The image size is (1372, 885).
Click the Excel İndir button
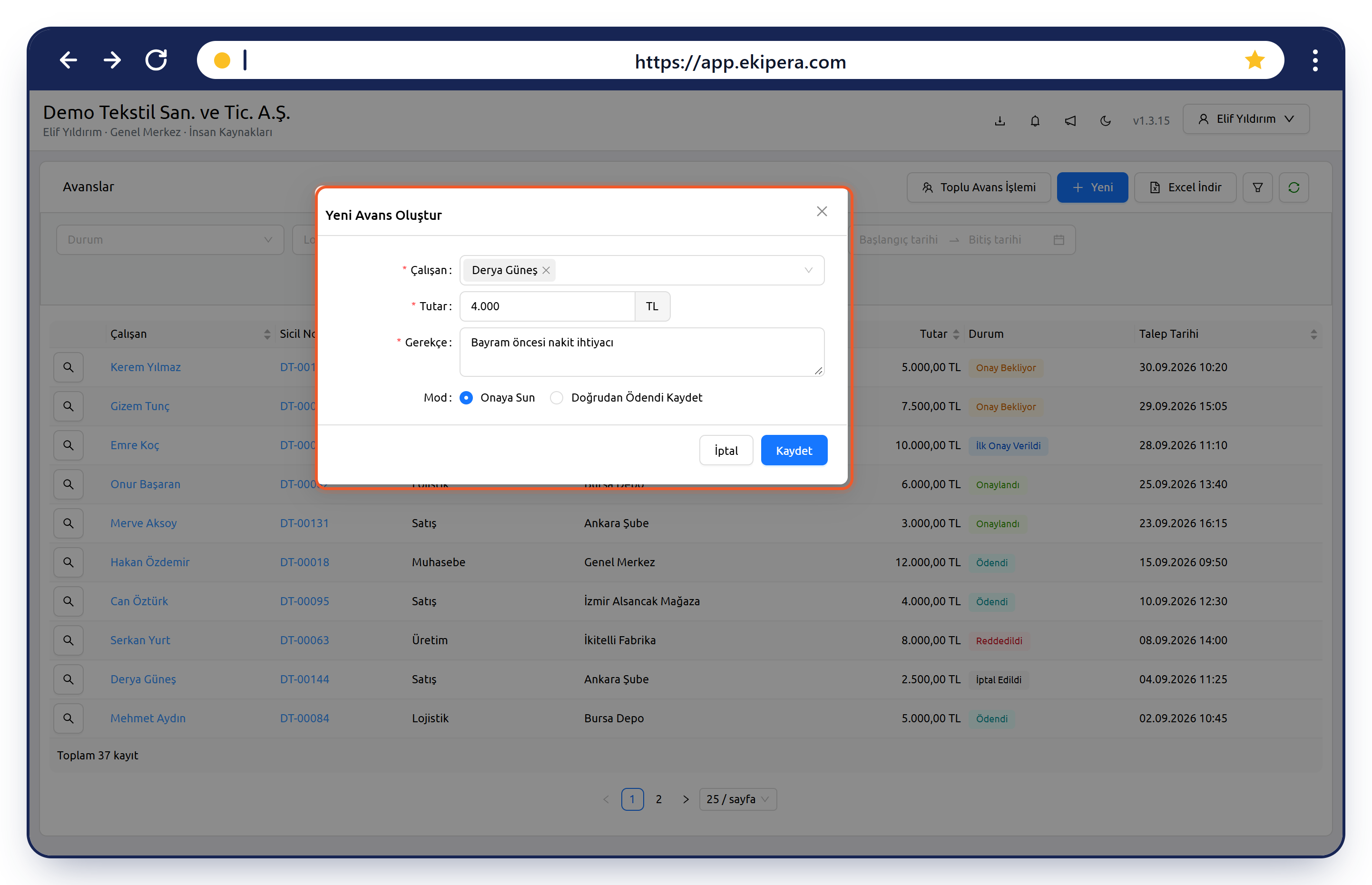1185,187
